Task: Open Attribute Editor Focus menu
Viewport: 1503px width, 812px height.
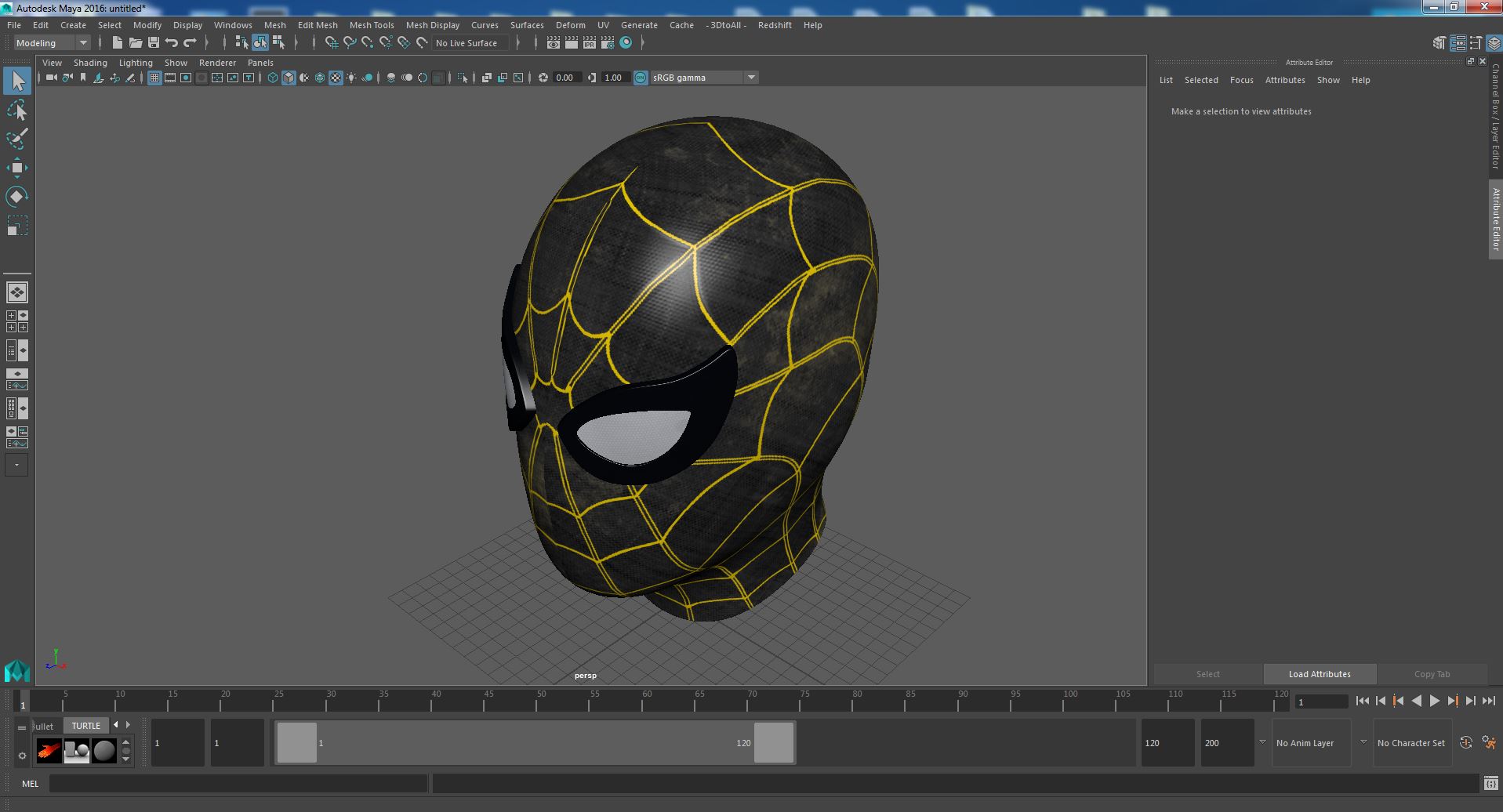Action: [x=1241, y=80]
